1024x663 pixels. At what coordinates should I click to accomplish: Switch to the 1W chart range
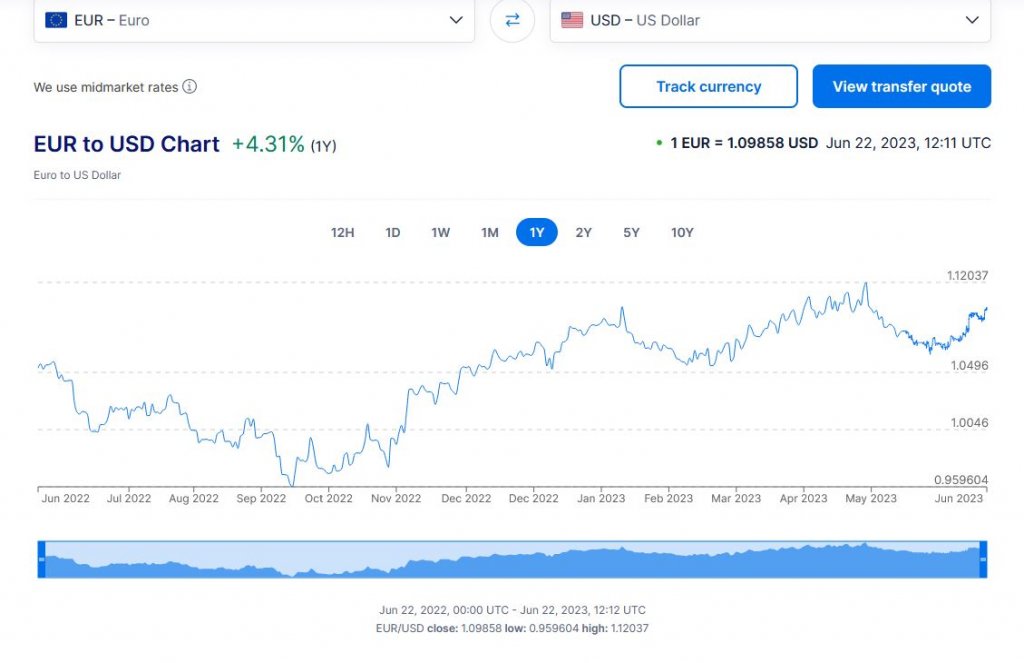(x=440, y=232)
